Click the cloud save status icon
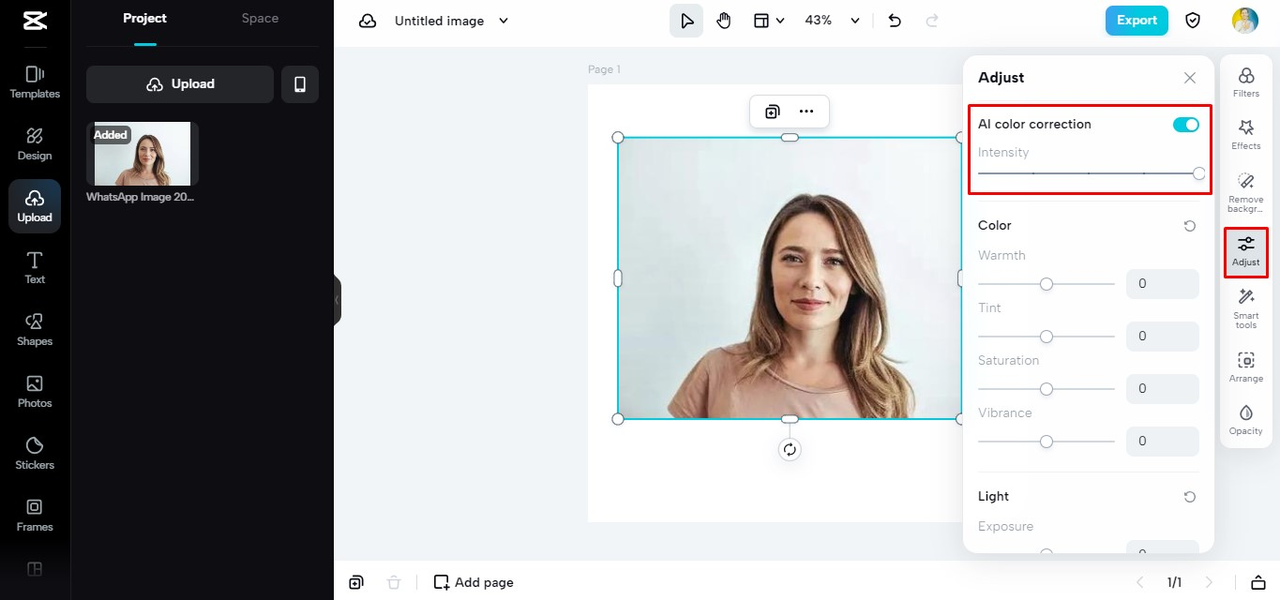This screenshot has width=1280, height=600. (368, 21)
